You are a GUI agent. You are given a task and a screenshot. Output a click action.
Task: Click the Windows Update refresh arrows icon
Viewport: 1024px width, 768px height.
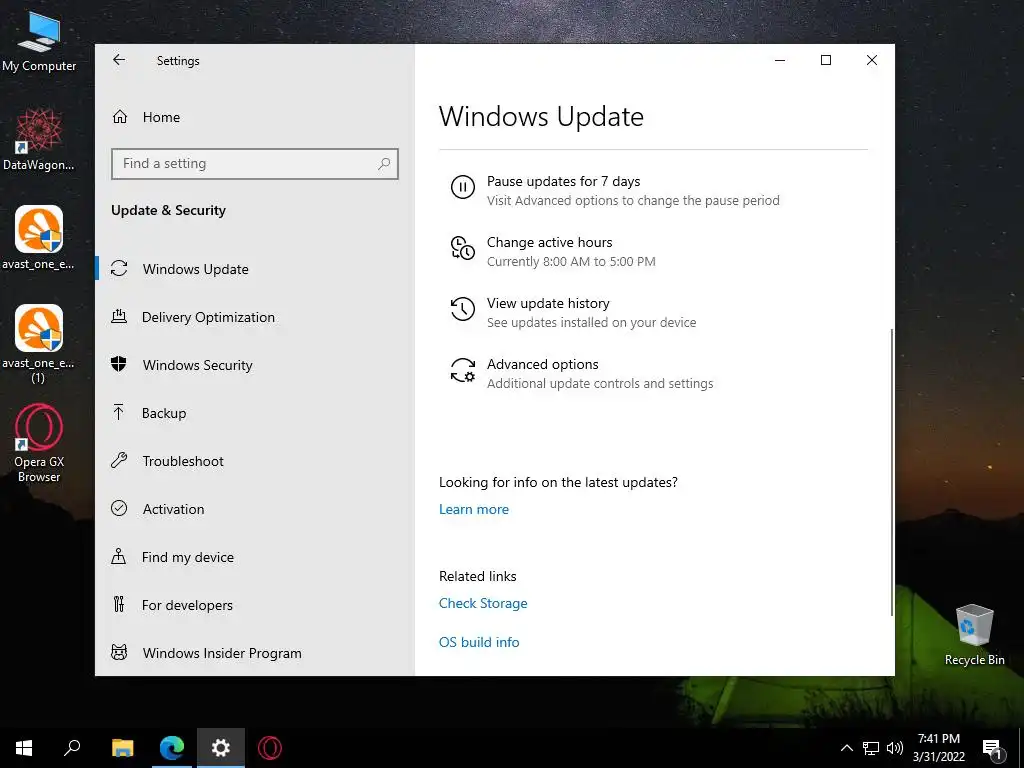coord(119,268)
